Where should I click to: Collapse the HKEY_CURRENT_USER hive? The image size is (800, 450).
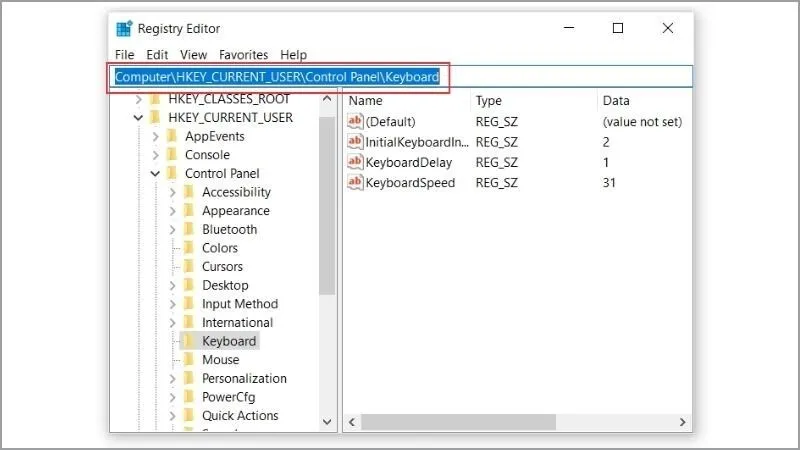pyautogui.click(x=138, y=118)
